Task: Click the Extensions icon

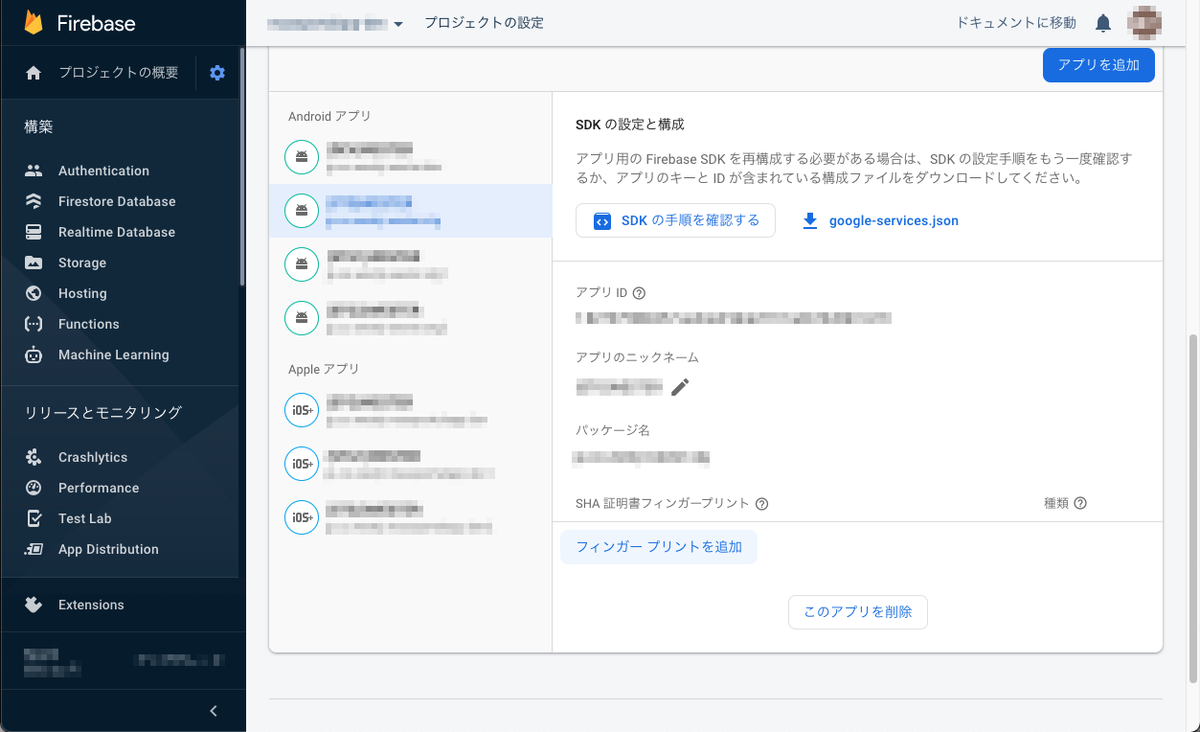Action: point(34,605)
